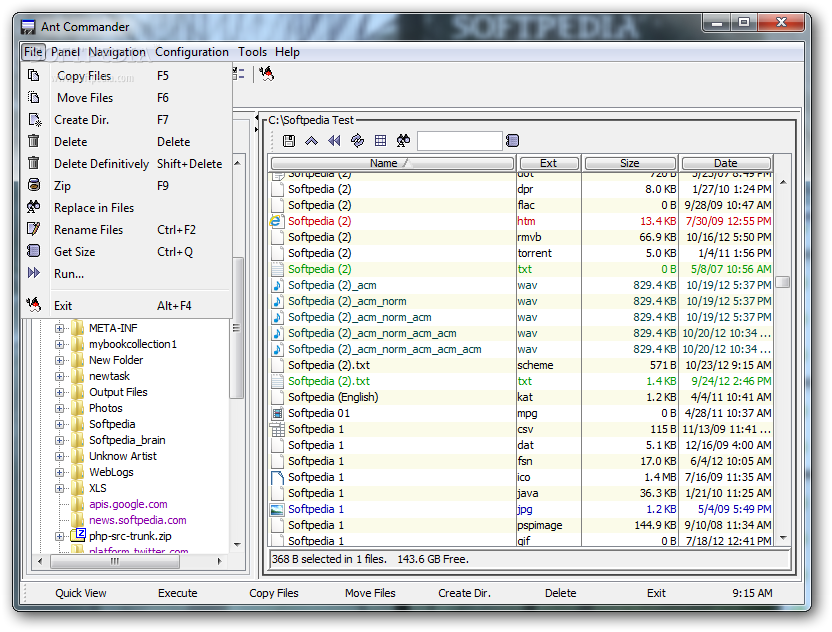Expand the php-src-trunk.zip node
Viewport: 832px width, 632px height.
point(59,536)
